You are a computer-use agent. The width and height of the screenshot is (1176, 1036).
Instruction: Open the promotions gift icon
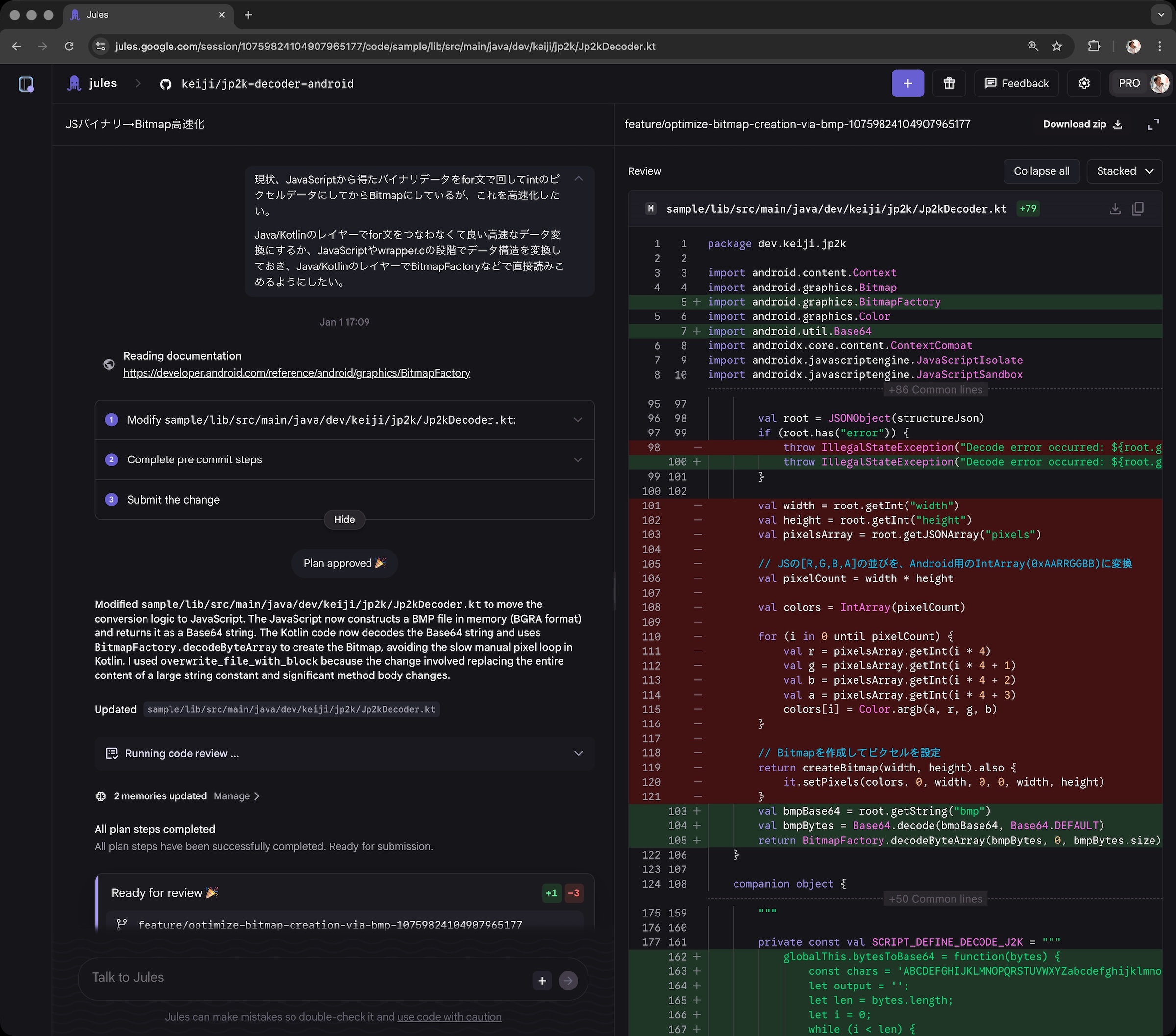coord(949,83)
